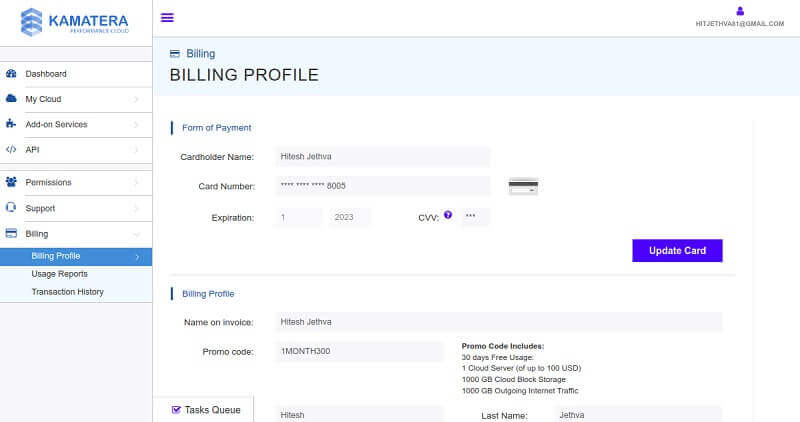
Task: Click the Add-on Services puzzle icon
Action: tap(11, 124)
